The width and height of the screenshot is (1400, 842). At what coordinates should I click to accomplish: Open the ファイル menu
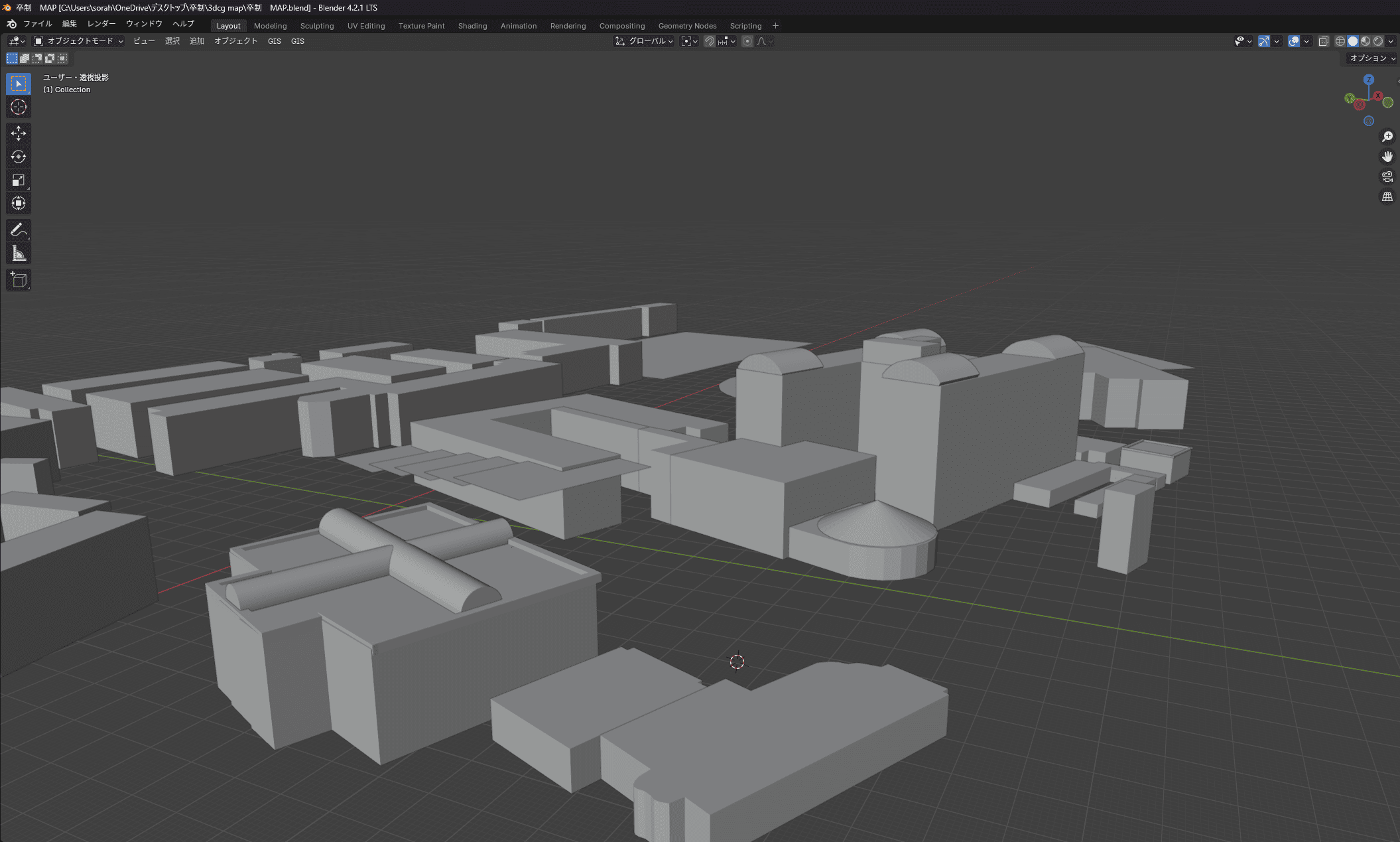click(x=37, y=24)
